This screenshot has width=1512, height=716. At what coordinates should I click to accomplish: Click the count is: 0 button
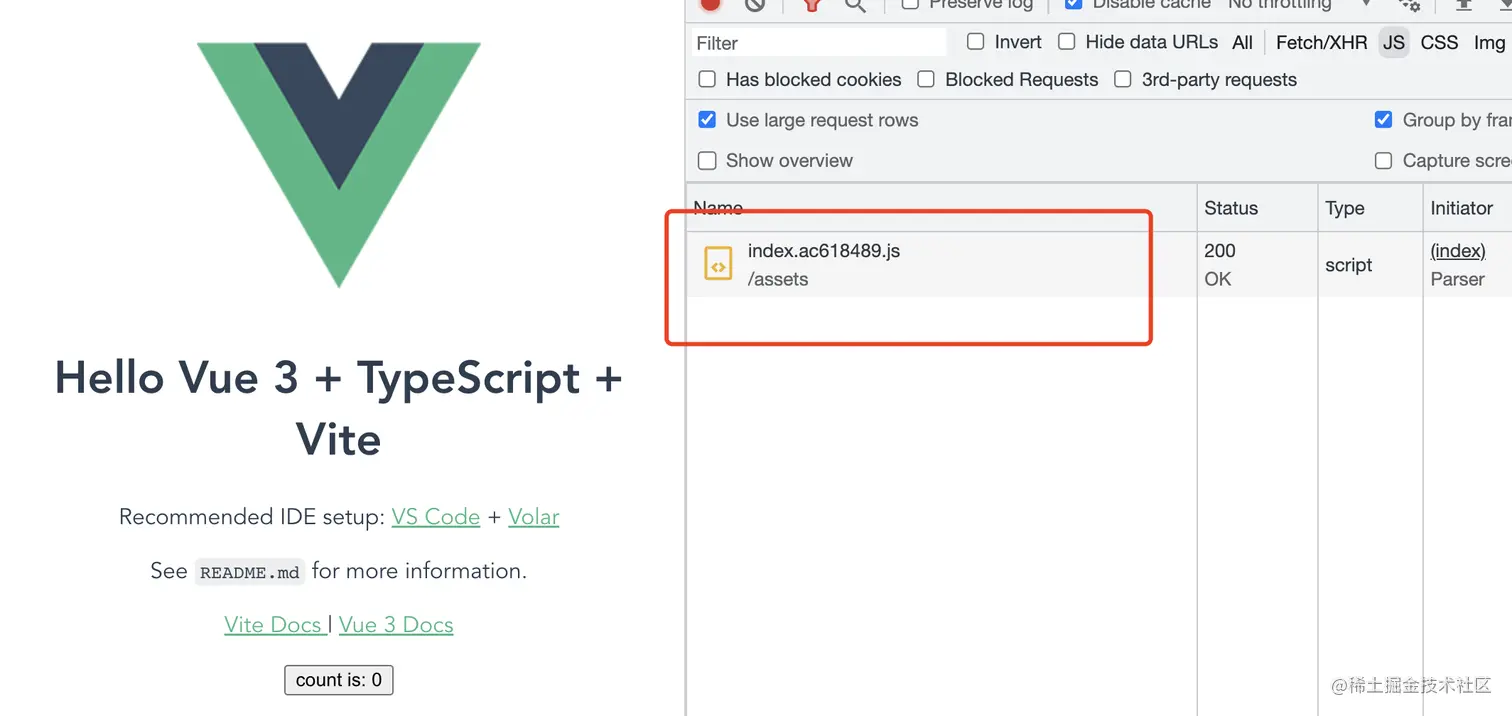click(x=339, y=680)
